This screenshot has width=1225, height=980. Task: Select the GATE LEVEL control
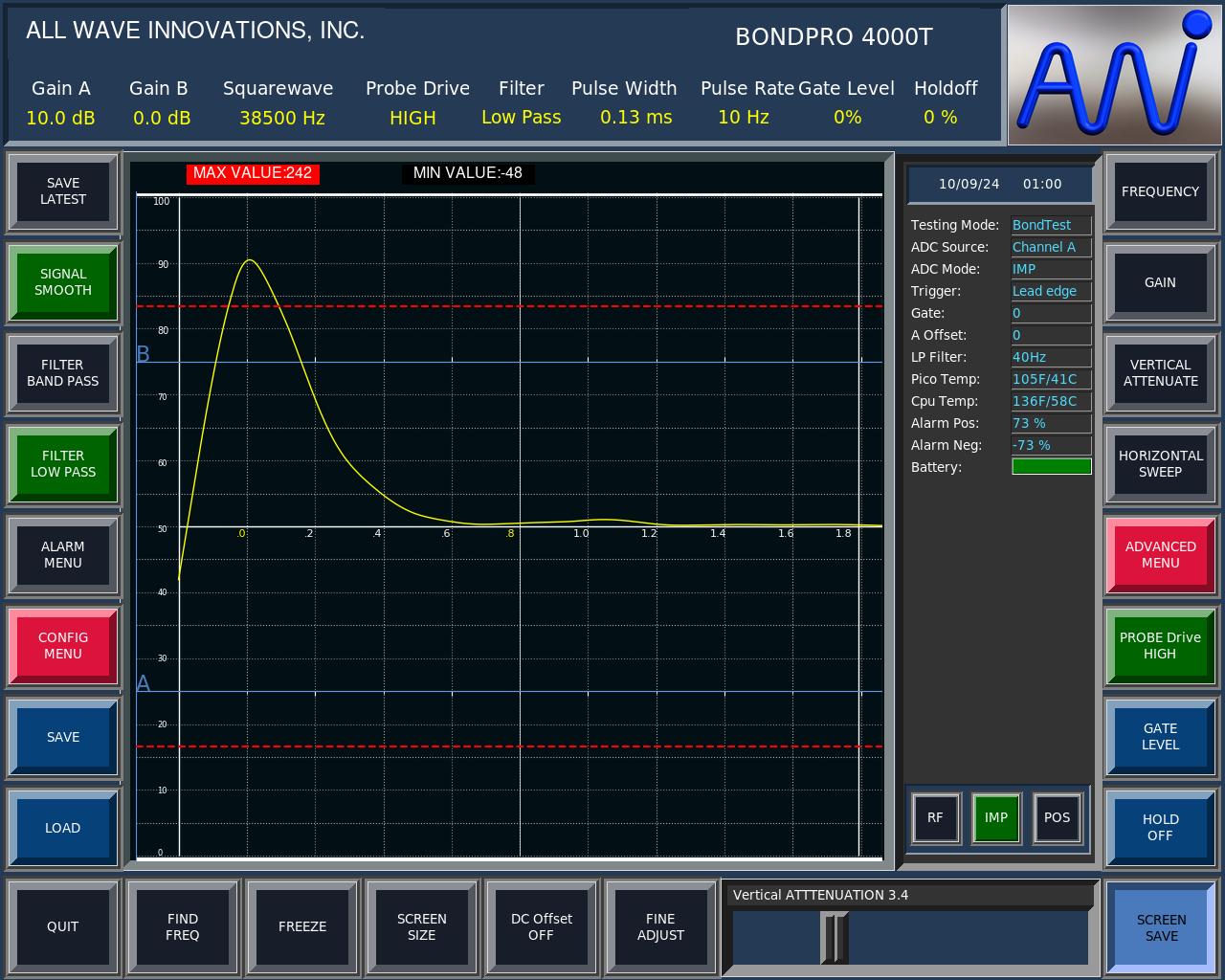1161,737
